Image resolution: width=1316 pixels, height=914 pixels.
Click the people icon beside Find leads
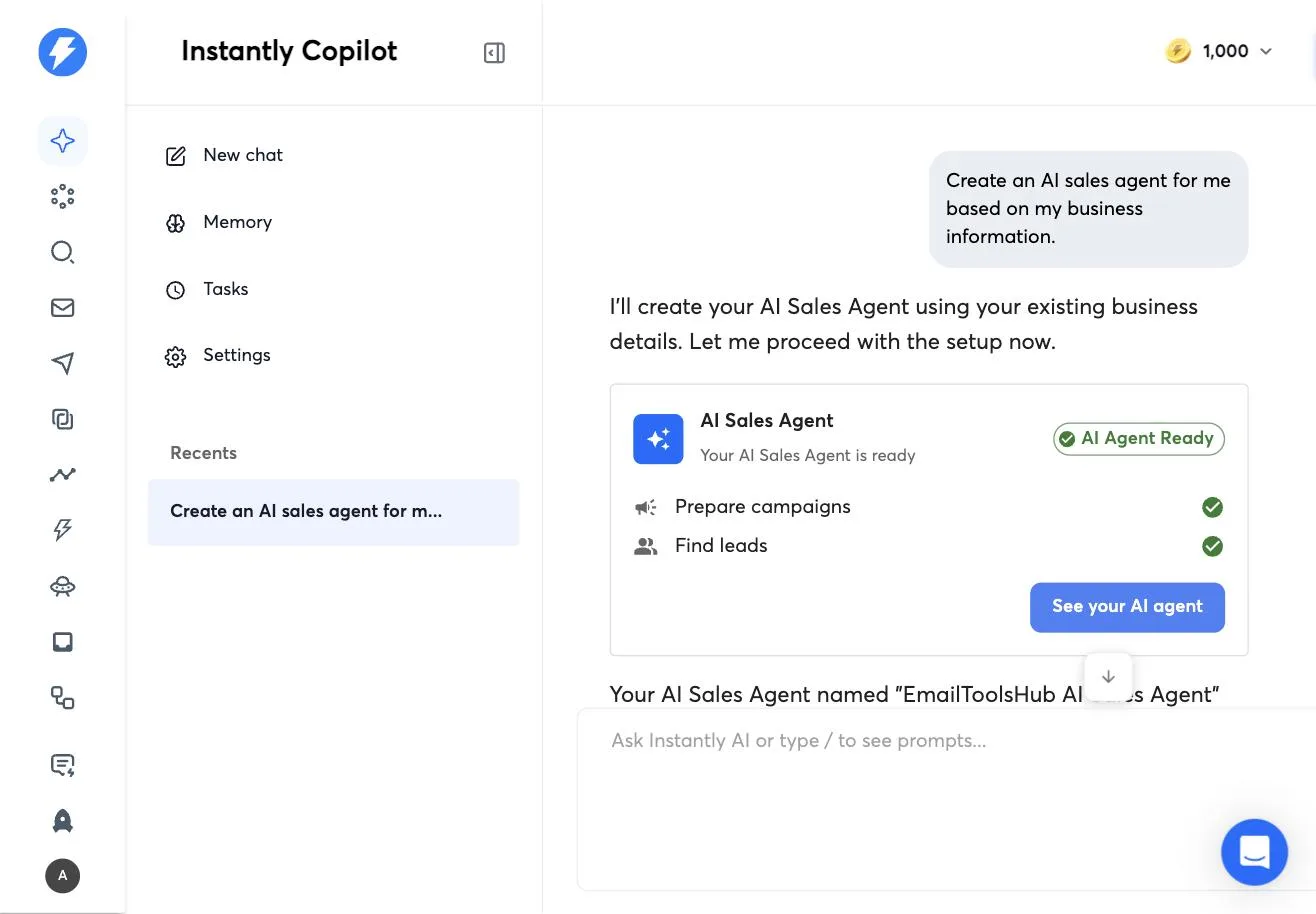646,547
